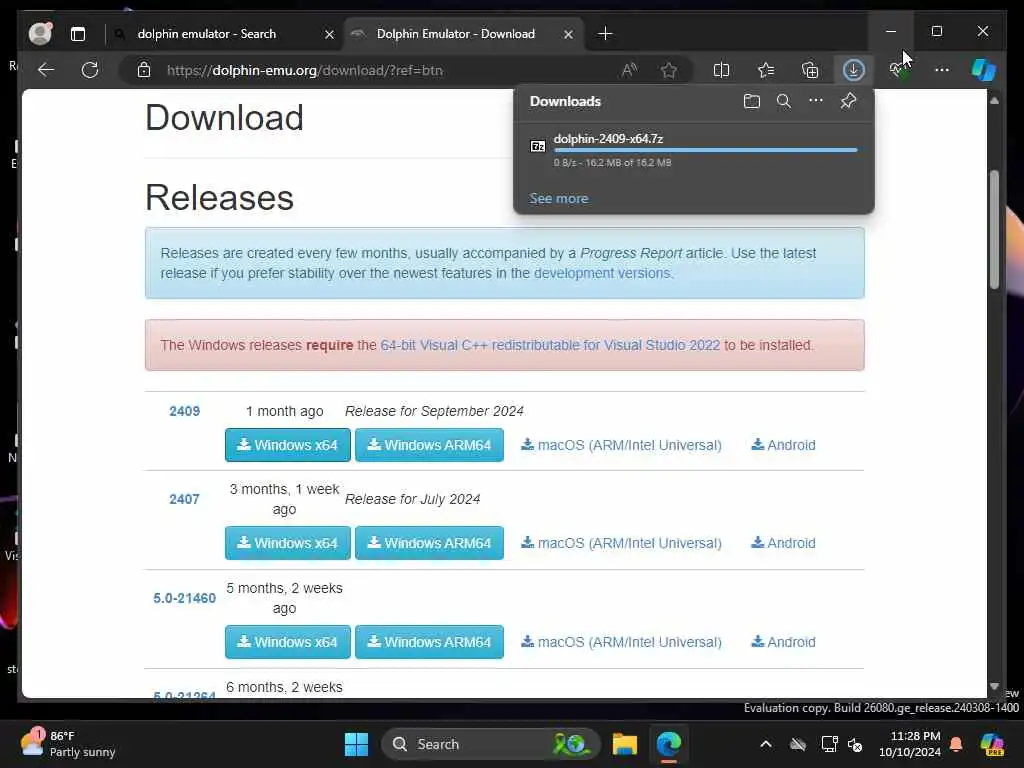Close the dolphin emulator - Search tab

pos(330,34)
